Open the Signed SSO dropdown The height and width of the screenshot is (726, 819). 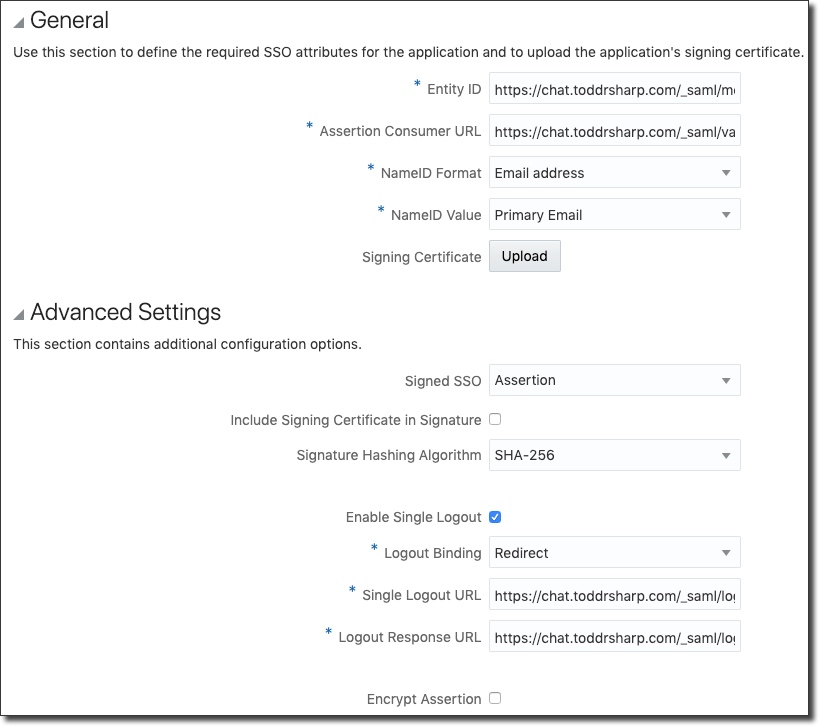click(x=614, y=380)
